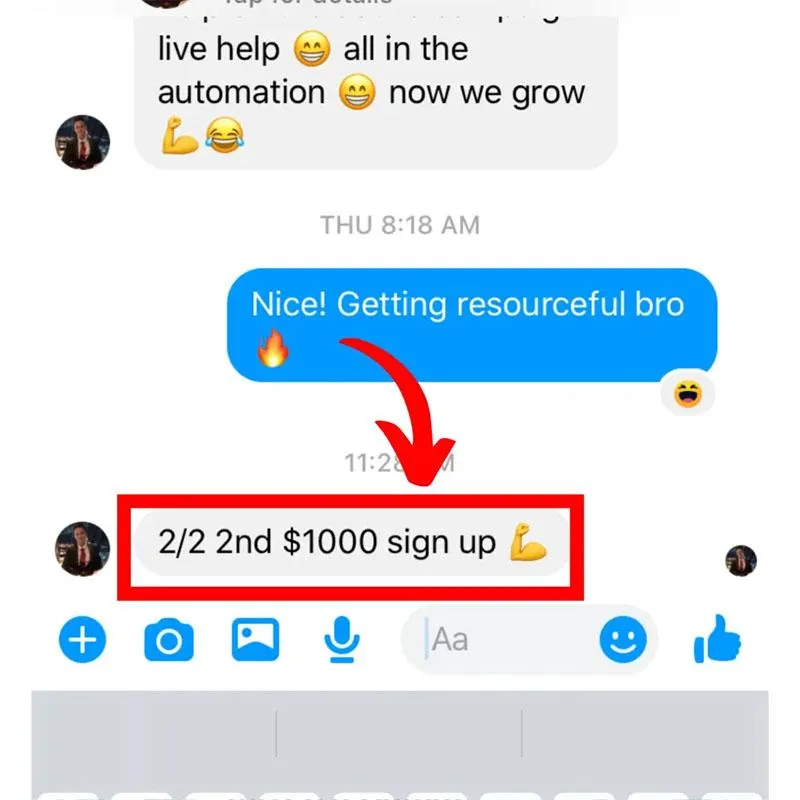The image size is (800, 800).
Task: Tap the right keyboard suggestion slot
Action: tap(645, 733)
